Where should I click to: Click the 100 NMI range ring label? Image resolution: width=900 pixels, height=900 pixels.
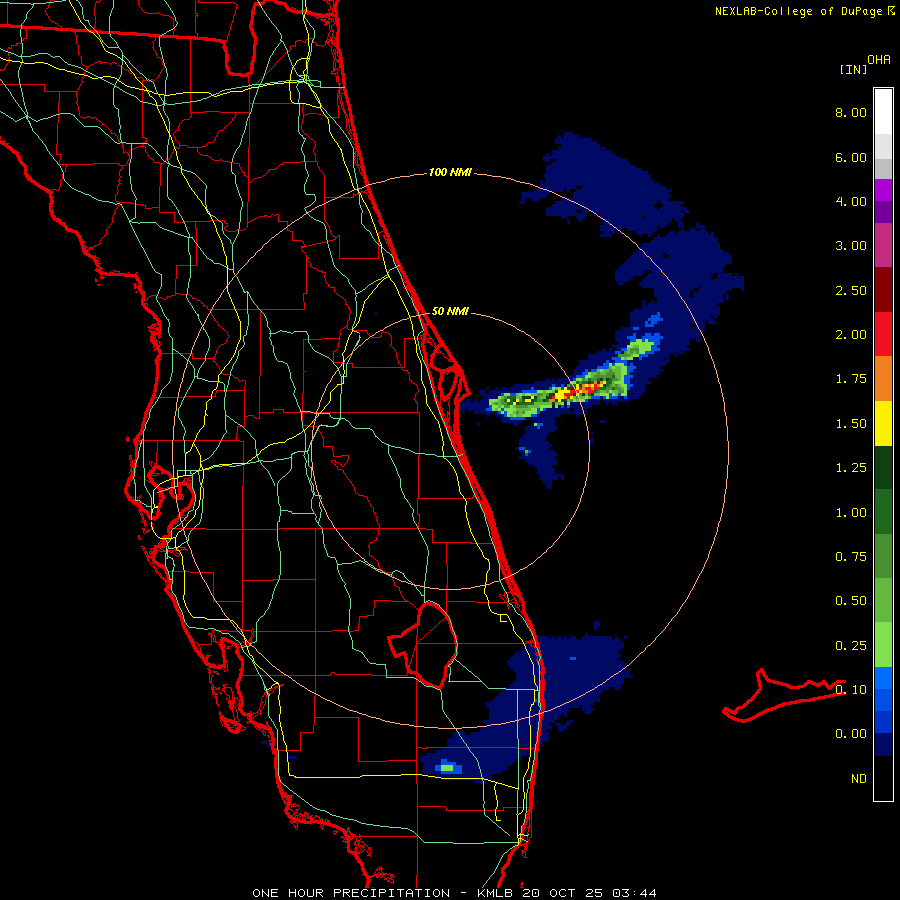pos(450,172)
